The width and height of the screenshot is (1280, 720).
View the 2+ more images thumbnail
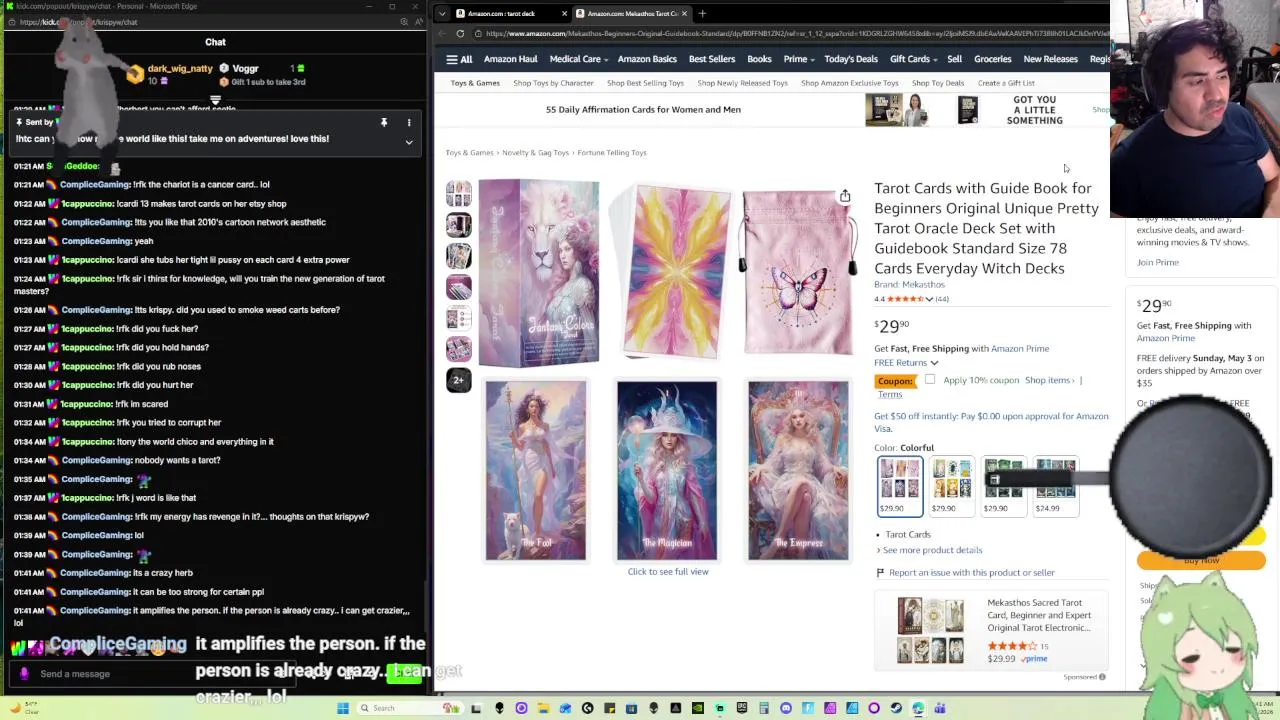coord(459,380)
